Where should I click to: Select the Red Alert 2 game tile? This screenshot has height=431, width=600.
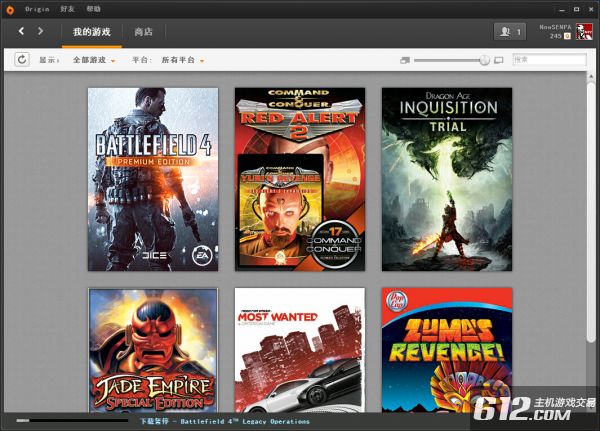(300, 180)
